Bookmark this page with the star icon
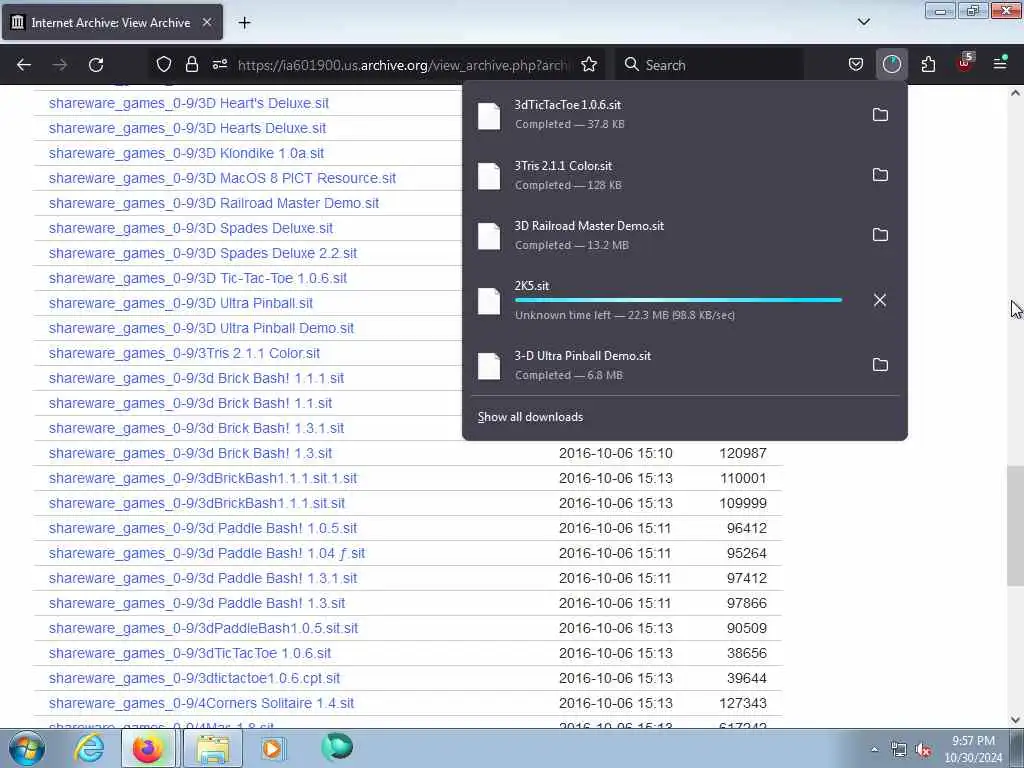Image resolution: width=1024 pixels, height=768 pixels. tap(589, 64)
